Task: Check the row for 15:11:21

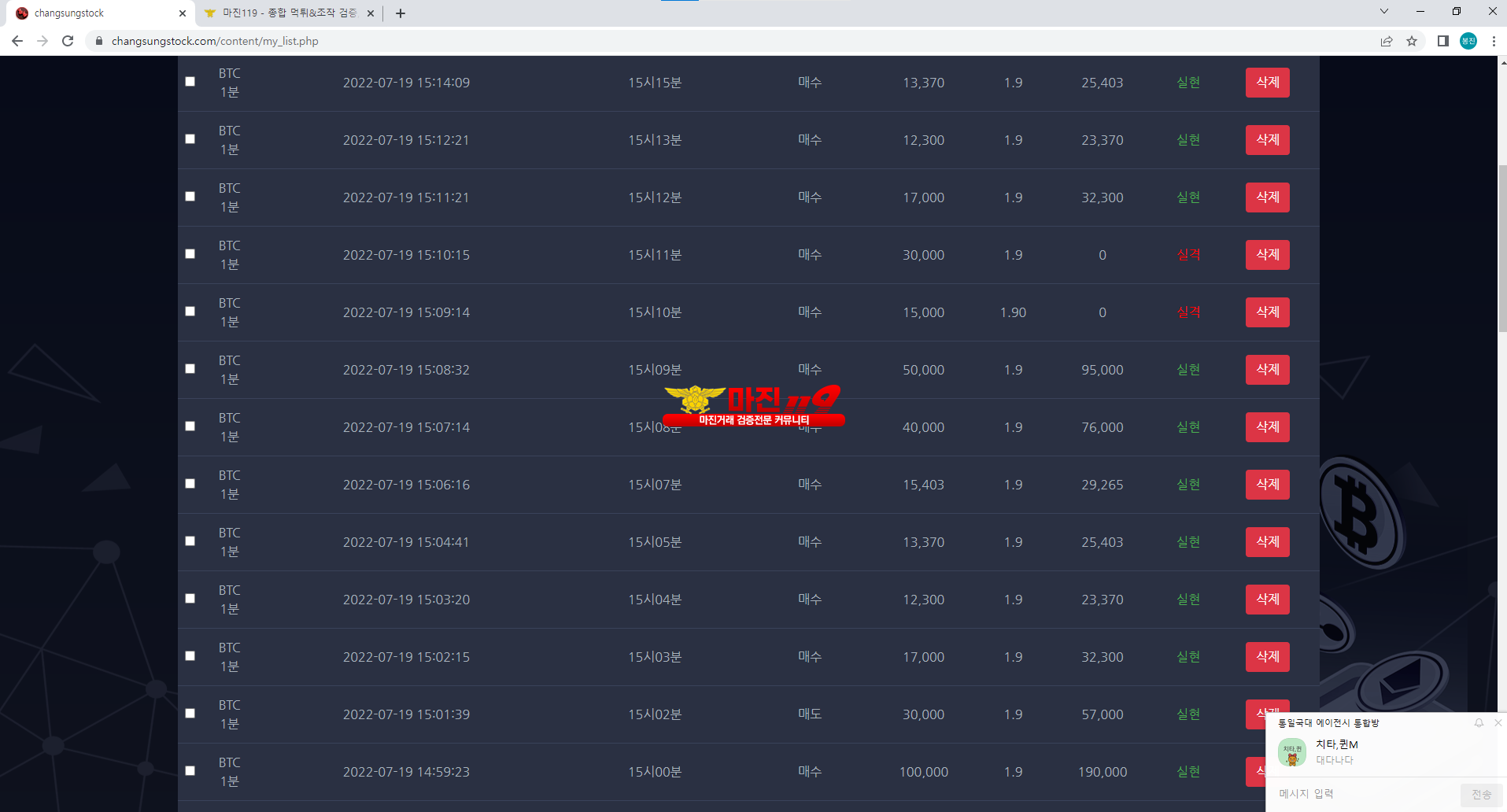Action: point(190,197)
